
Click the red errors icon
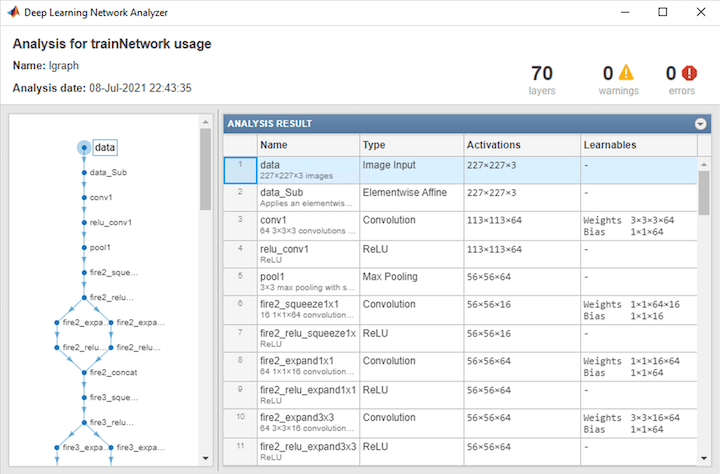[x=689, y=73]
